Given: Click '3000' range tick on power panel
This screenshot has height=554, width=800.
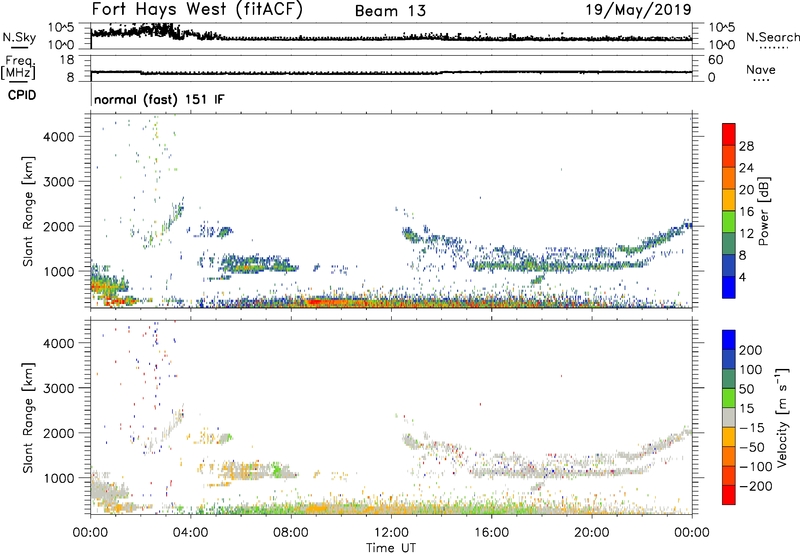Looking at the screenshot, I should [59, 182].
